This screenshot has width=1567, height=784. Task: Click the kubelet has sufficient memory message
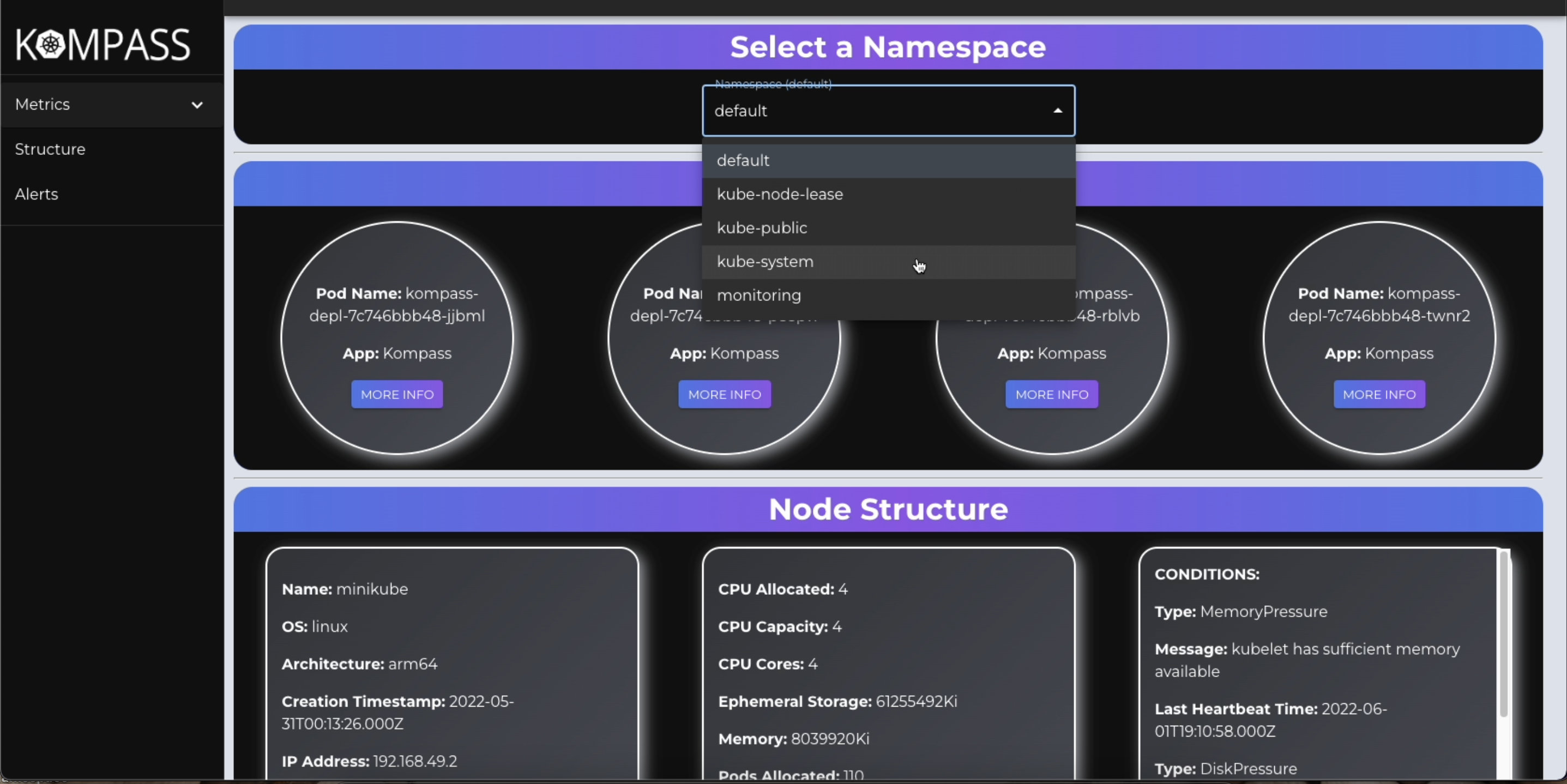point(1306,661)
